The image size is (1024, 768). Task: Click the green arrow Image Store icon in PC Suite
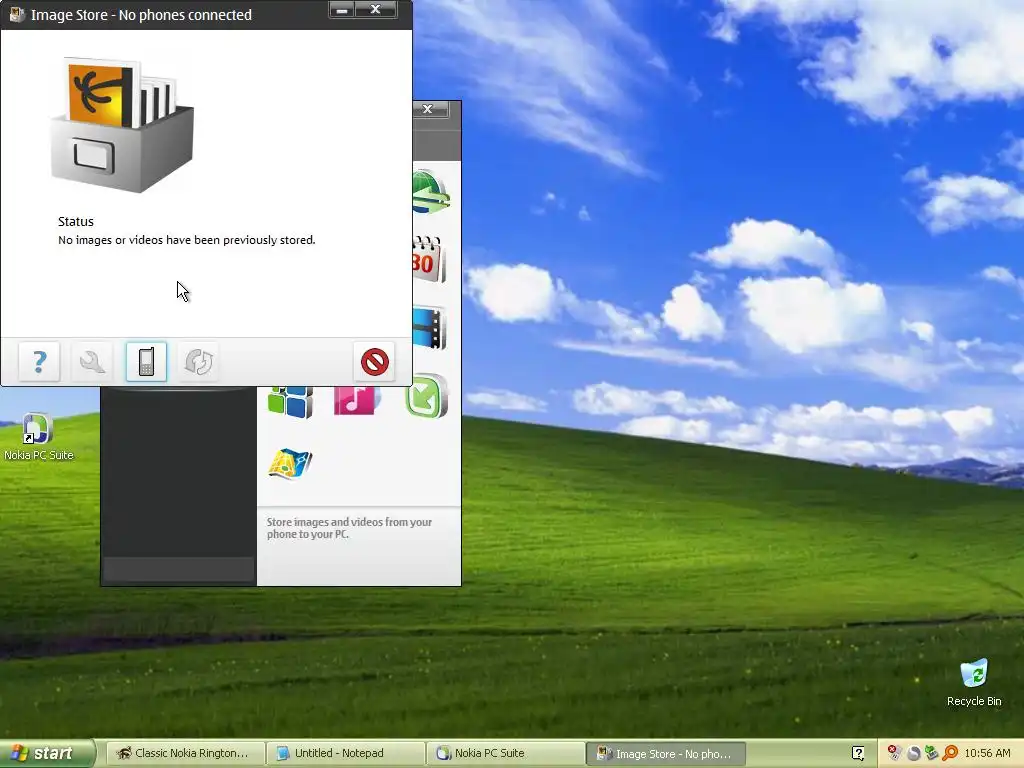(x=426, y=396)
